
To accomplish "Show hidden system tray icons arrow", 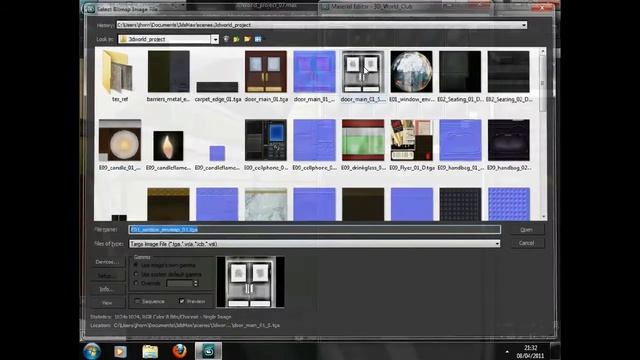I will pos(507,351).
